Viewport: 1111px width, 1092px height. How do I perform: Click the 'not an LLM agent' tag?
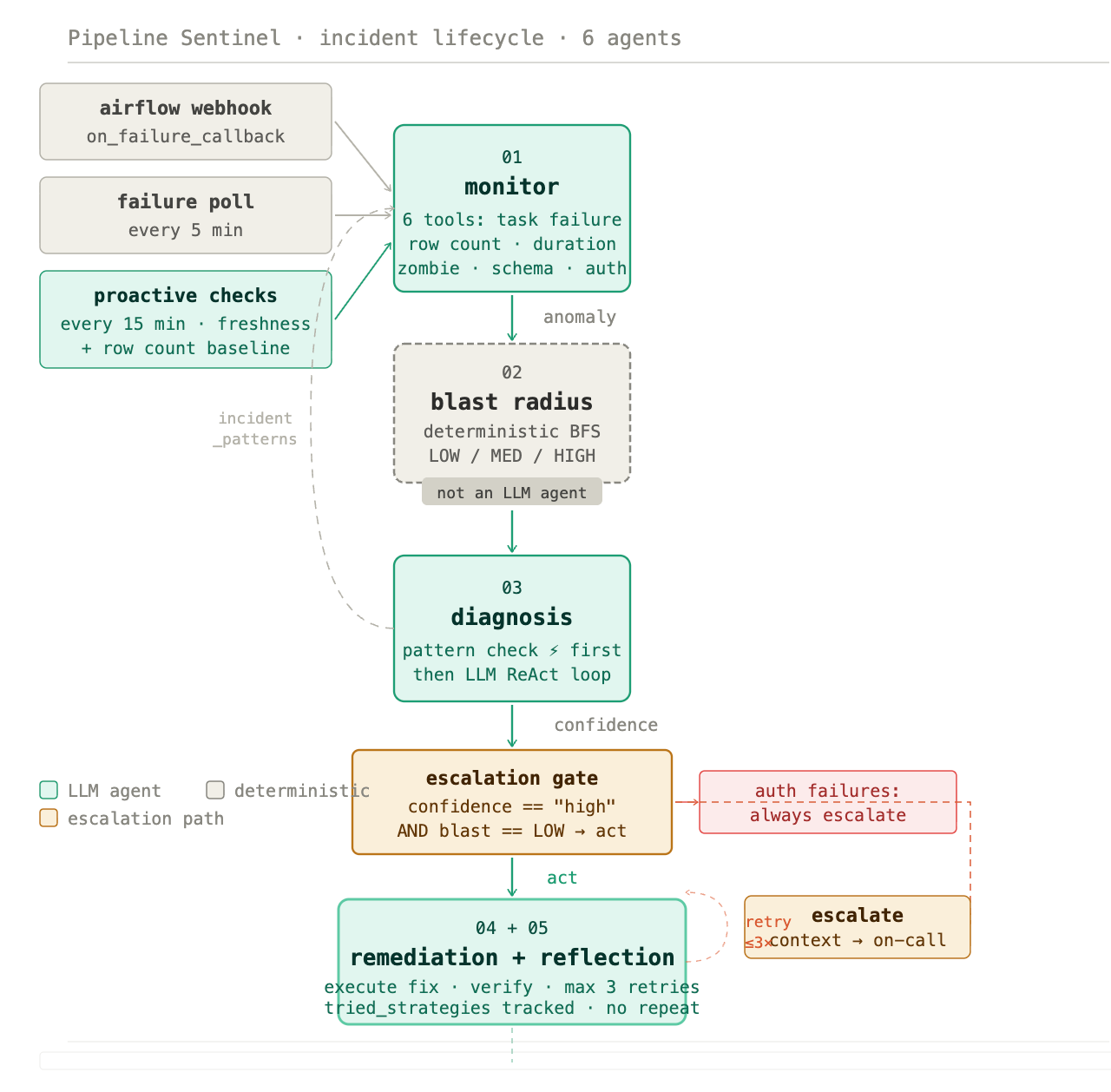click(x=512, y=492)
